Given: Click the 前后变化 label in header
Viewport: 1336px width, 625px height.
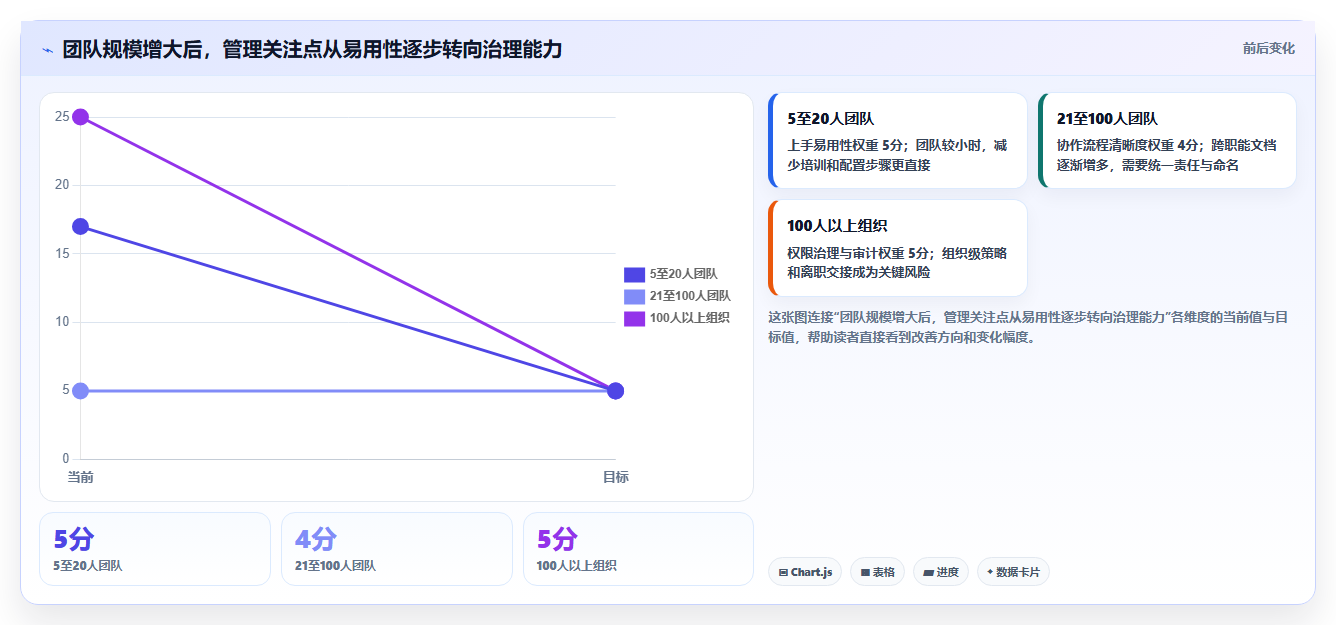Looking at the screenshot, I should click(x=1268, y=48).
